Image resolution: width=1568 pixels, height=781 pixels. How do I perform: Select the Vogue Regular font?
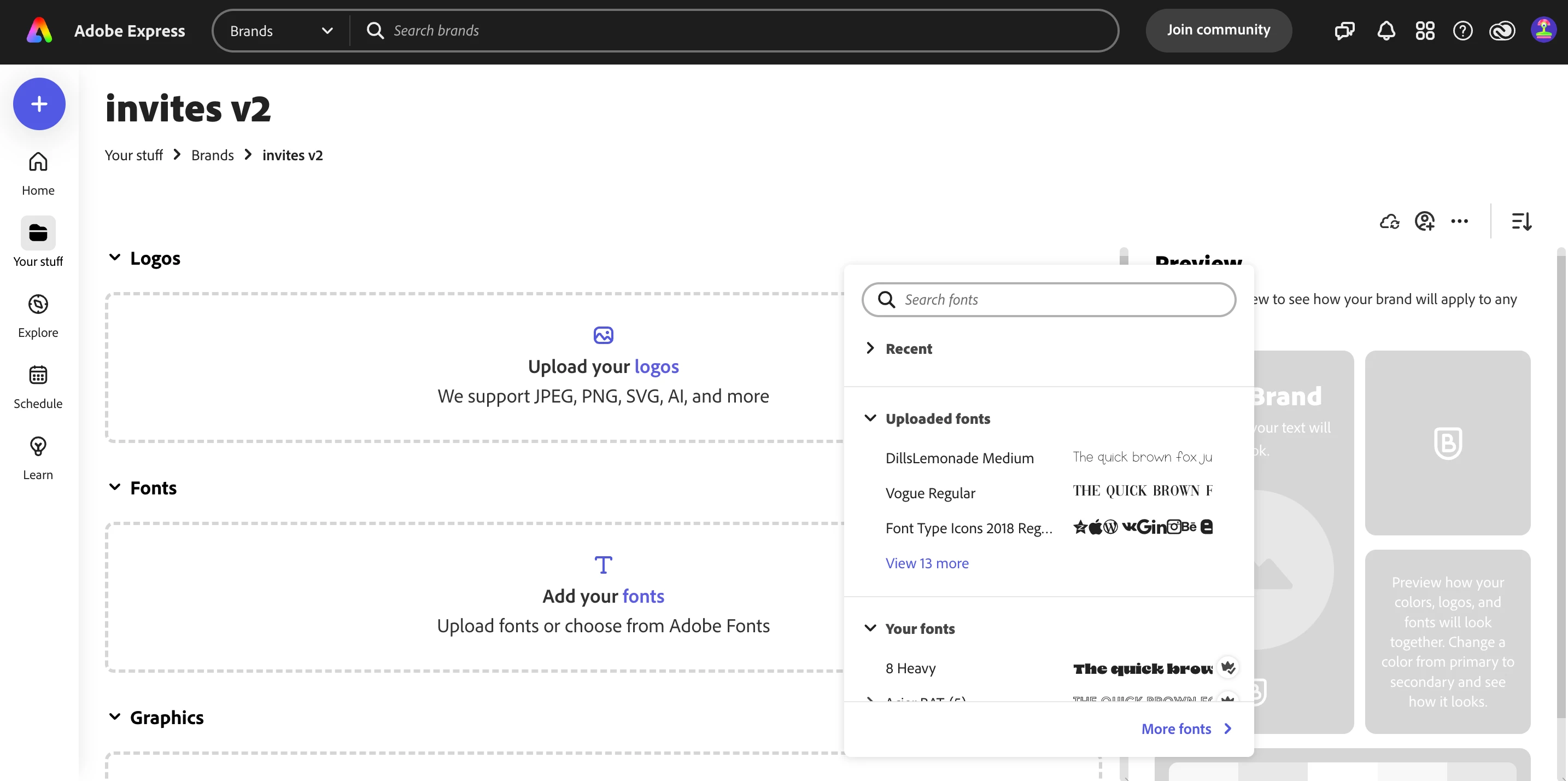(x=929, y=492)
